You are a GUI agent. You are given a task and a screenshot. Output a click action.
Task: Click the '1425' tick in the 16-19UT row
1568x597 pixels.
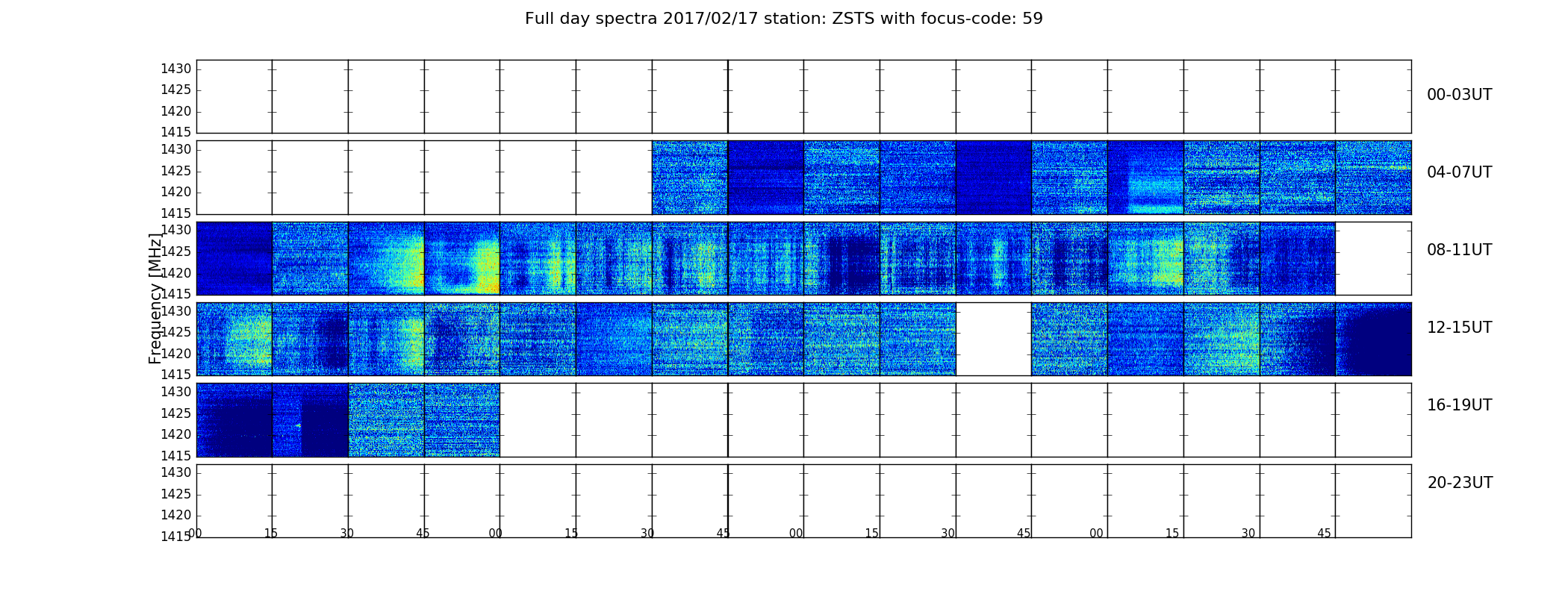click(x=176, y=413)
